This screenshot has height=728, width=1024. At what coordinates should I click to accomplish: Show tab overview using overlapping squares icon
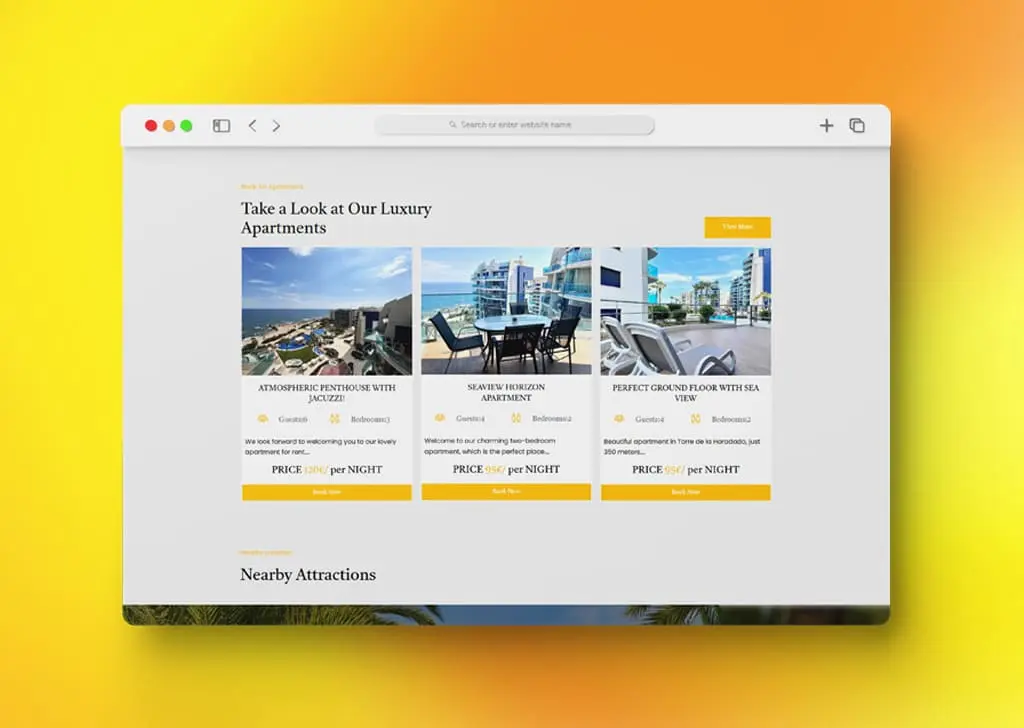(x=857, y=126)
